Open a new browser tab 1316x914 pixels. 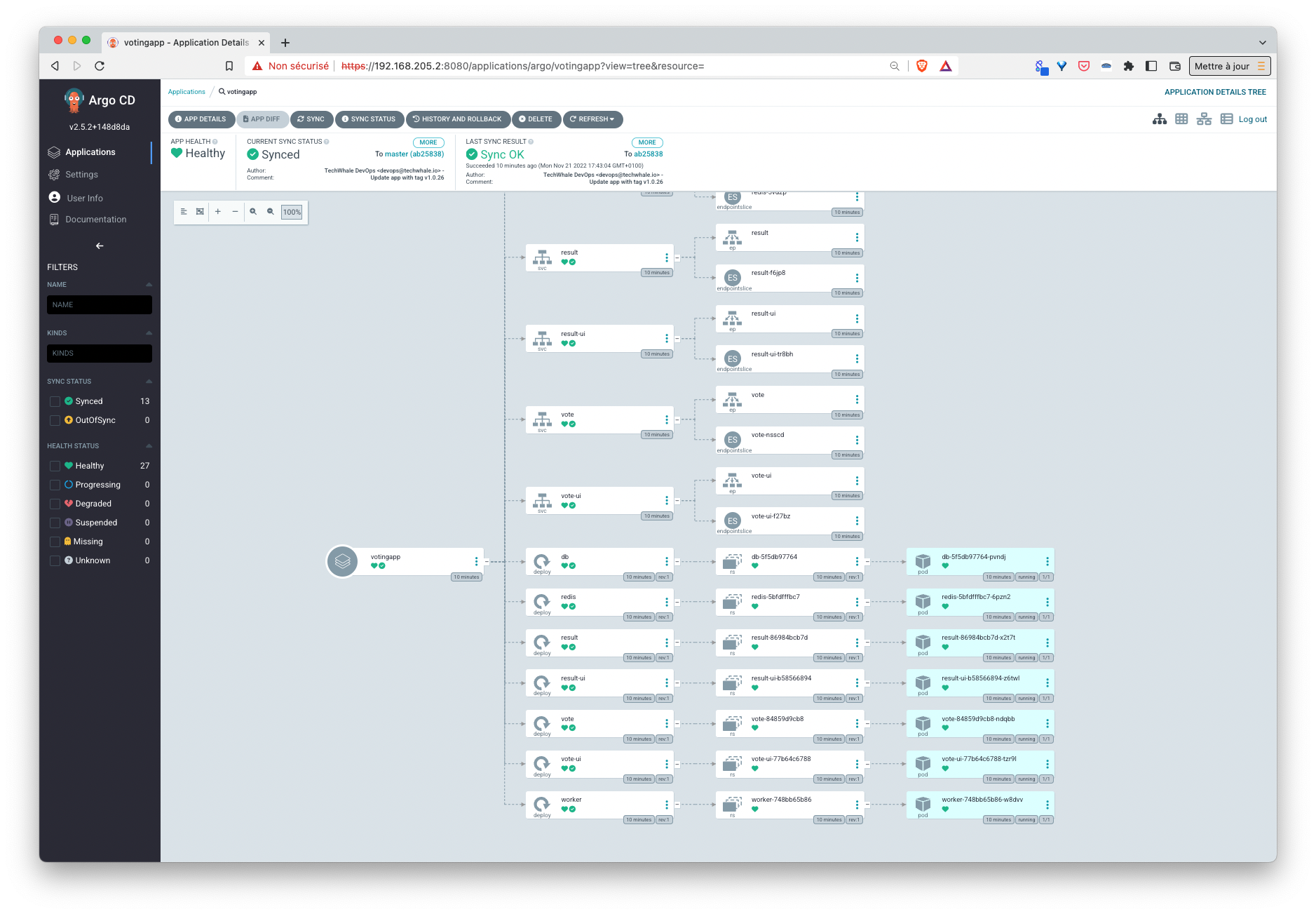coord(285,43)
